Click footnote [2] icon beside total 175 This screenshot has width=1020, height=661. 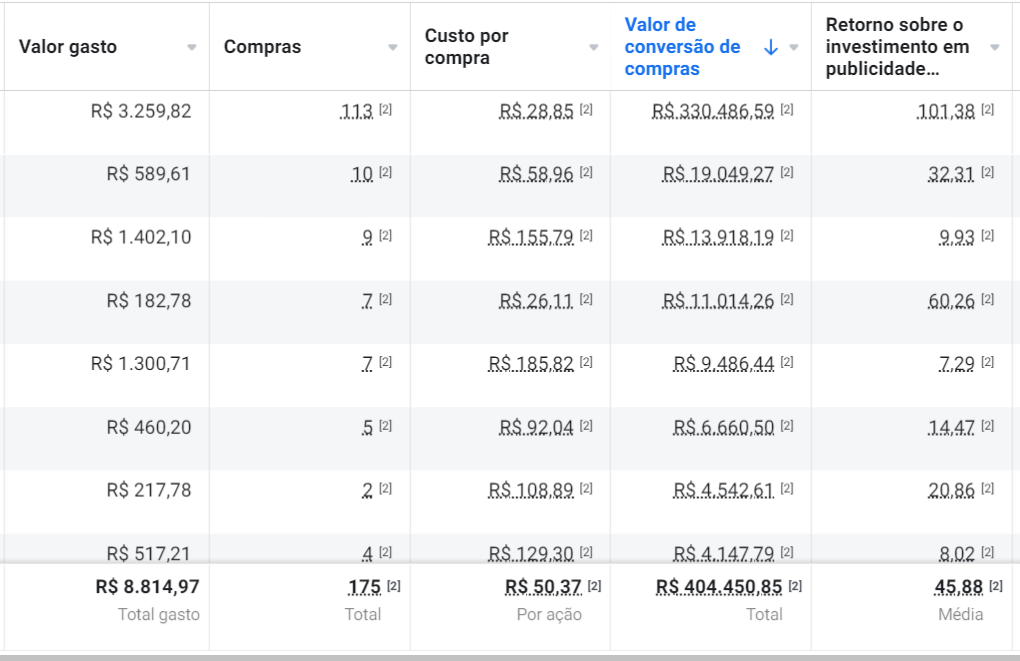[x=394, y=585]
